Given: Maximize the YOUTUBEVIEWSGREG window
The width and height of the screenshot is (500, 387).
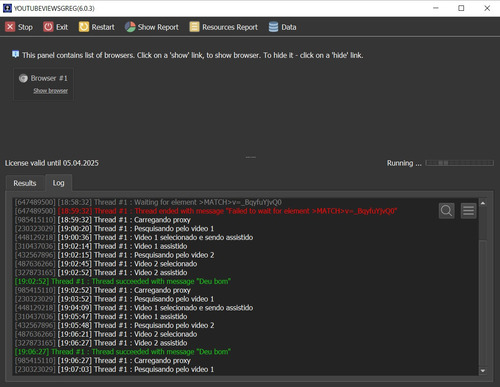Looking at the screenshot, I should (461, 8).
